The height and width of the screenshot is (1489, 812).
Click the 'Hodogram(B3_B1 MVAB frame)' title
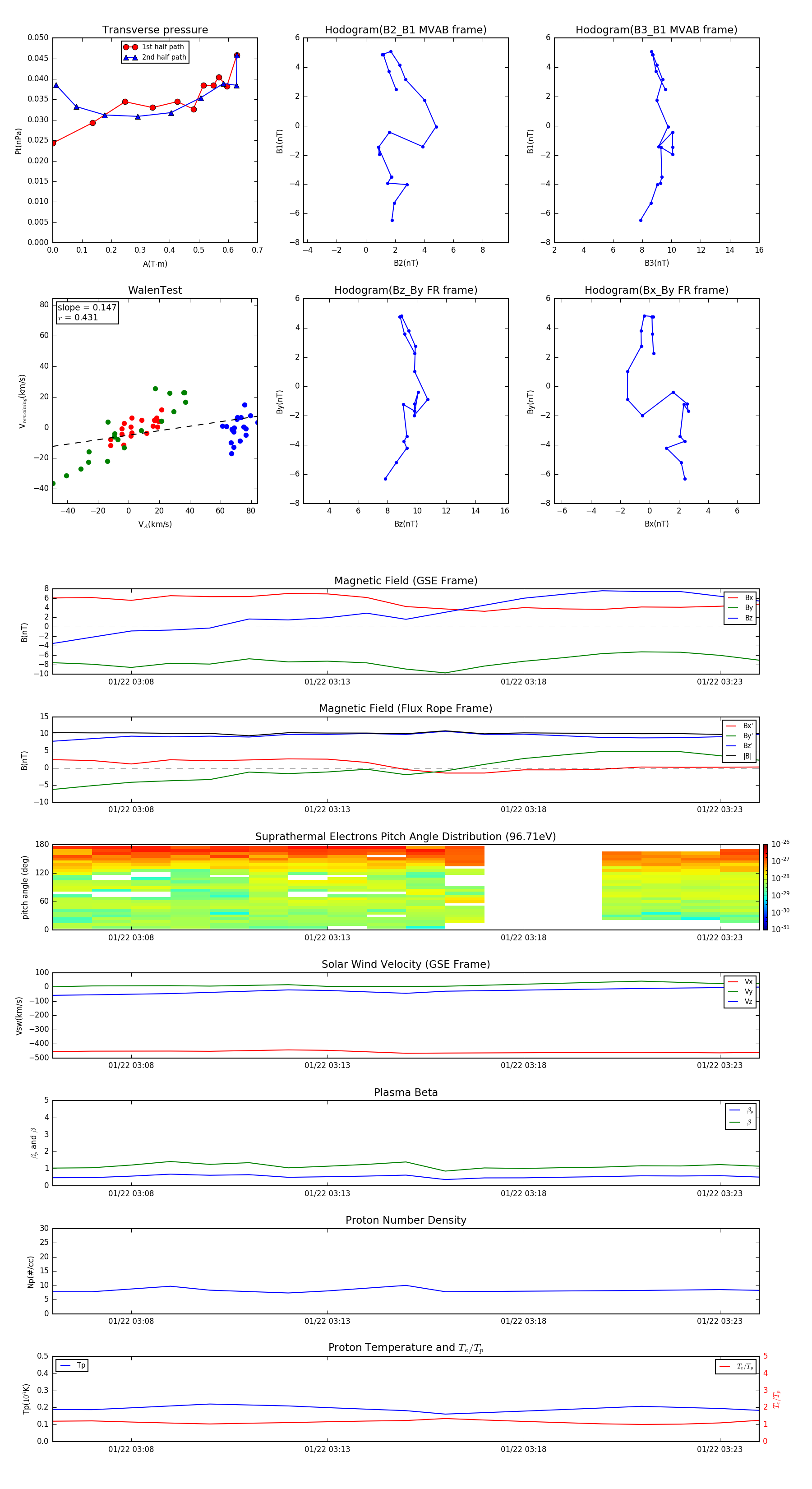(x=656, y=30)
